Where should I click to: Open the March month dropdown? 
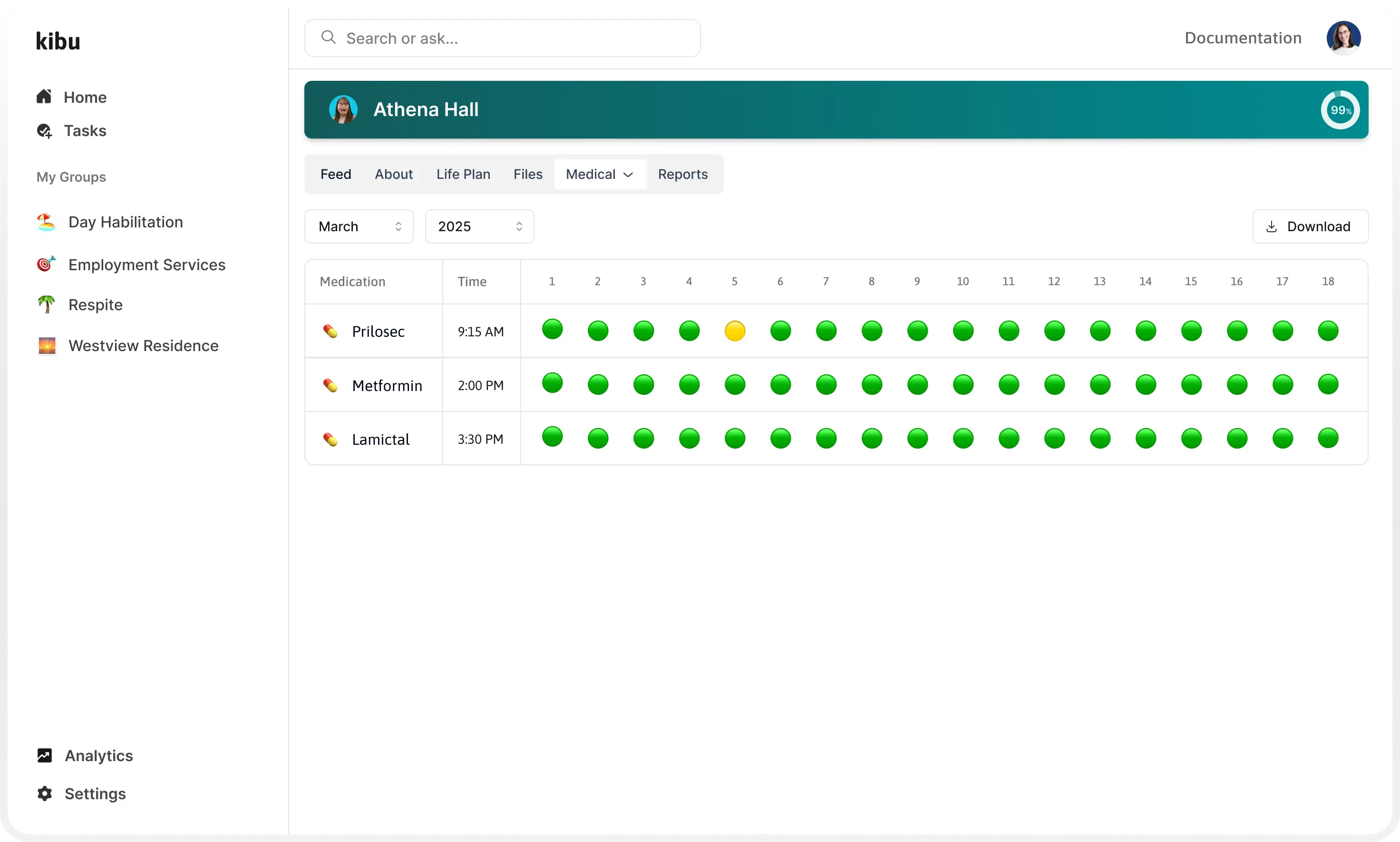click(x=359, y=226)
